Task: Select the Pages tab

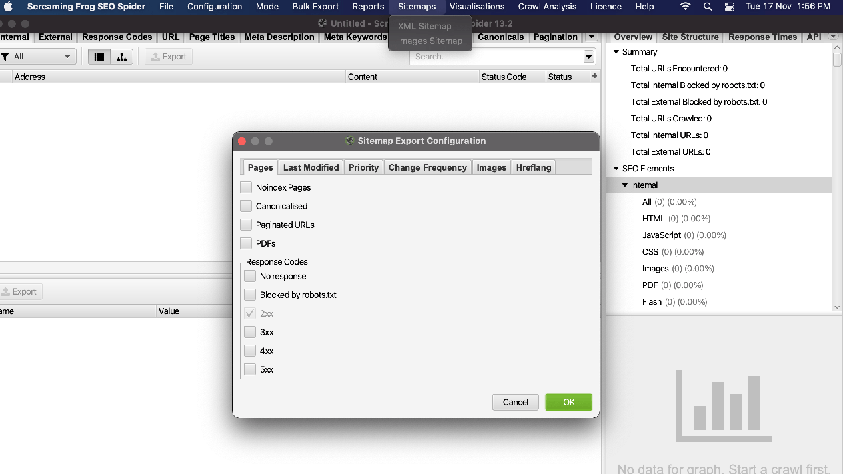Action: tap(260, 168)
